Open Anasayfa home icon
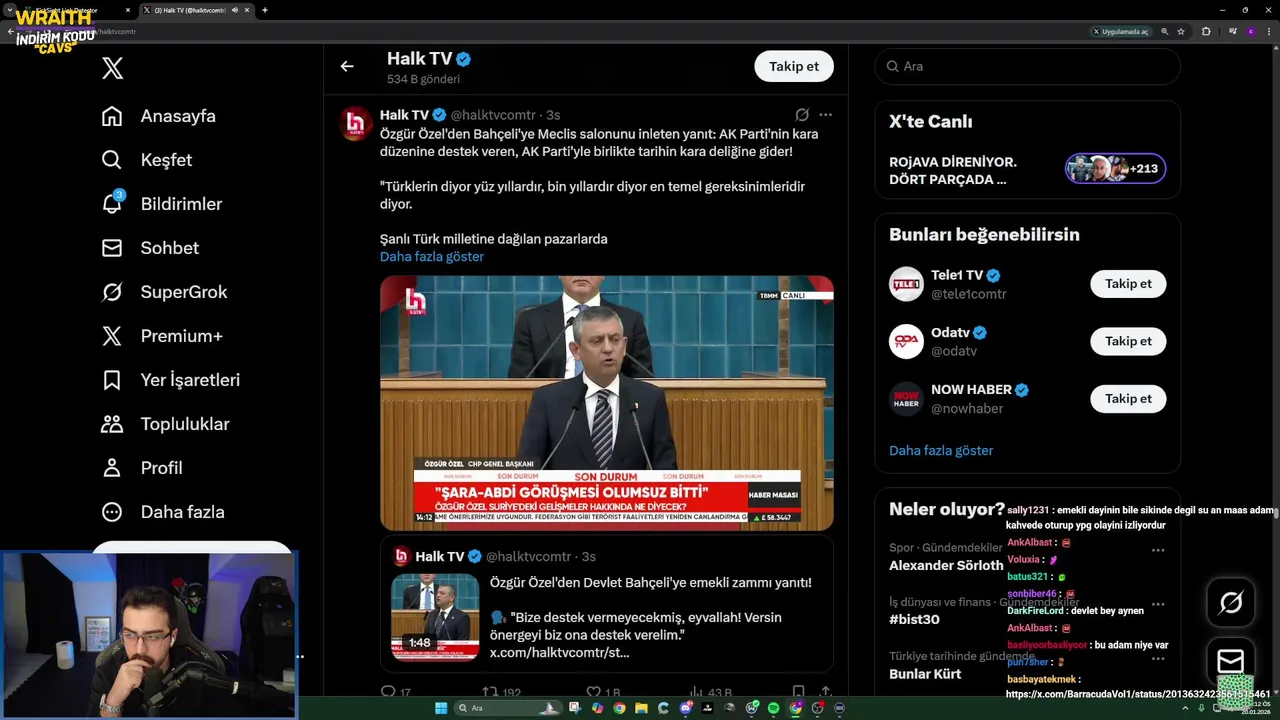The image size is (1280, 720). tap(112, 116)
